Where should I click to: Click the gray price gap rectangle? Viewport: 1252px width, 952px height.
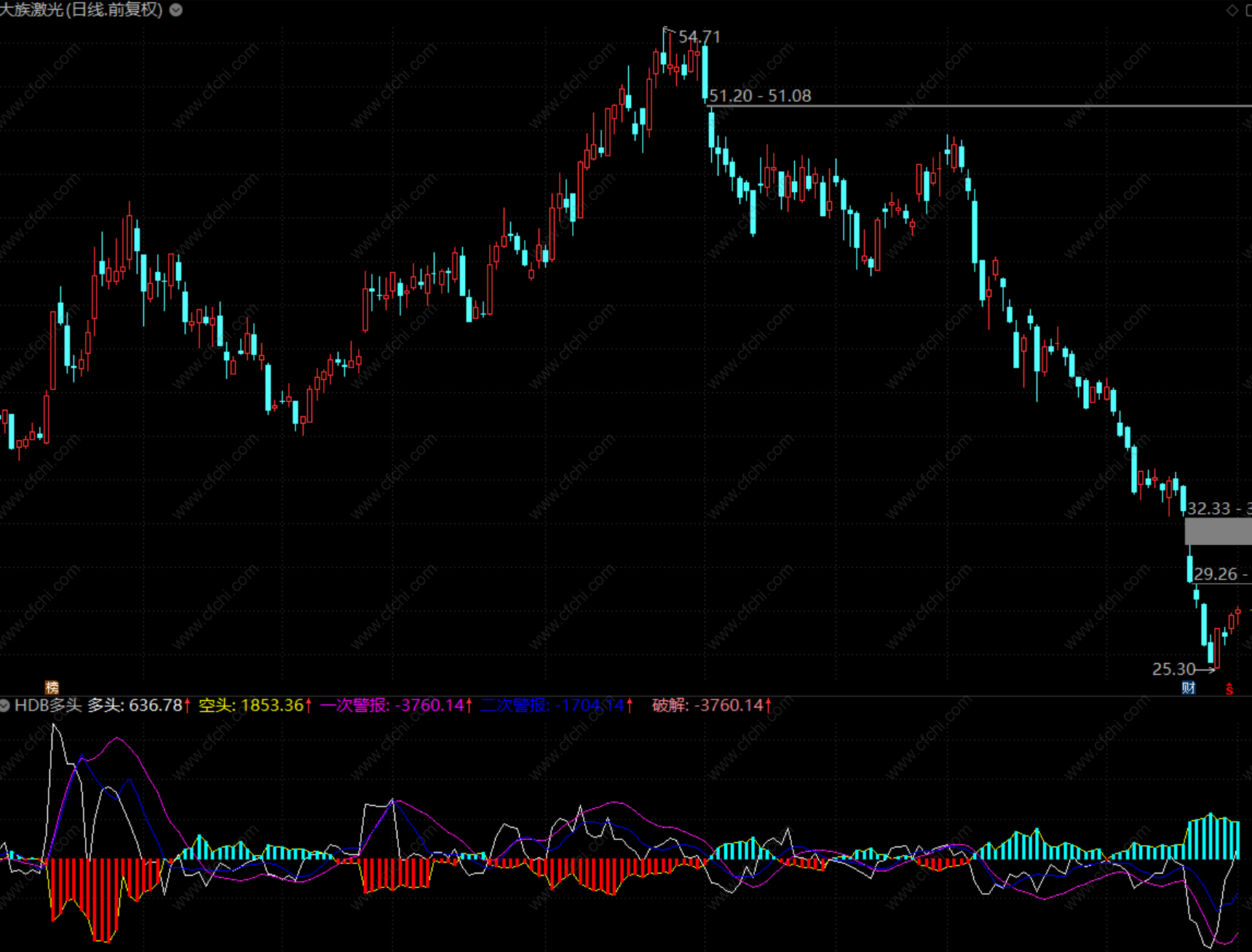(1219, 531)
